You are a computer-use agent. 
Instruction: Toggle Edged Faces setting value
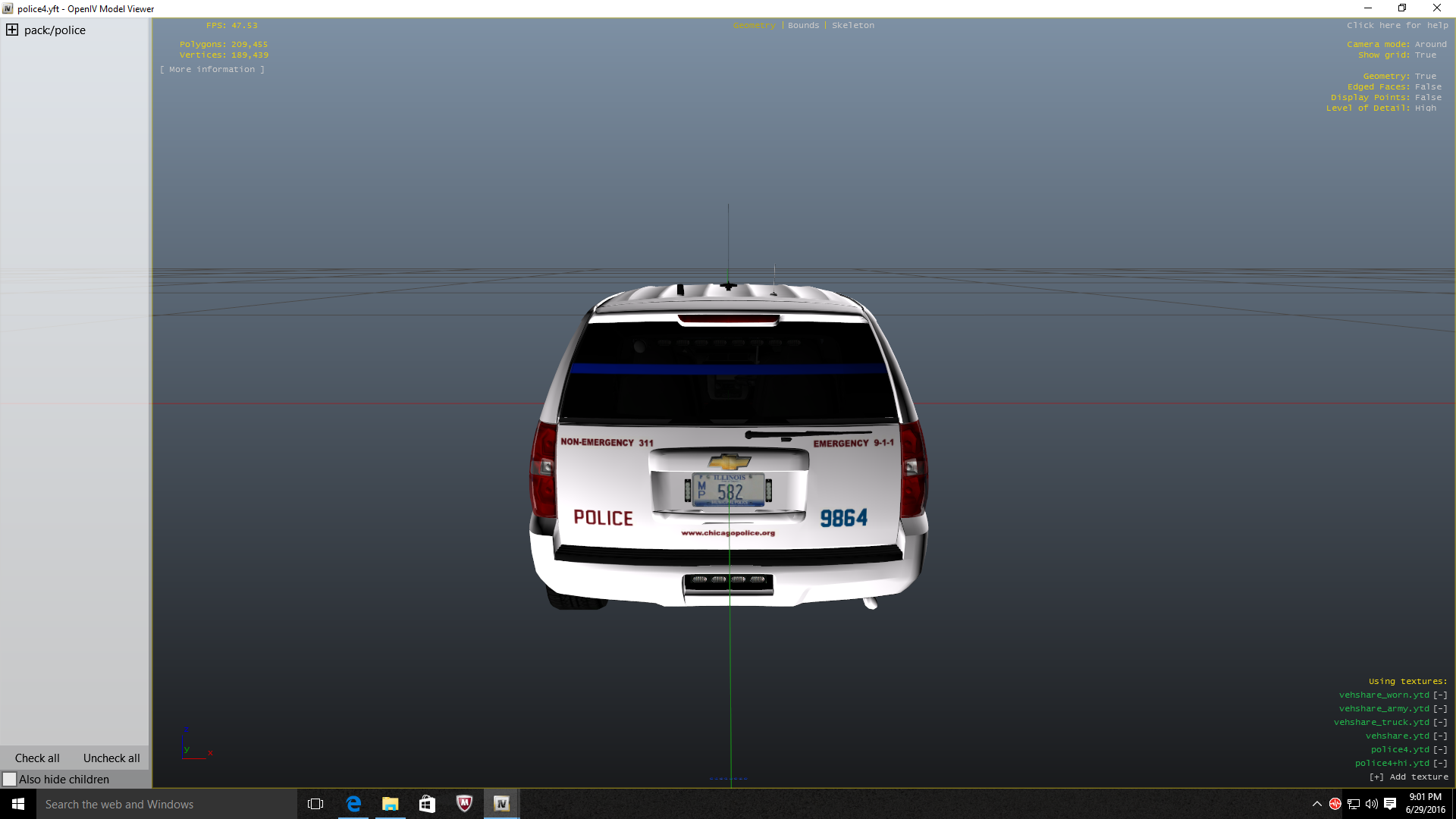click(1428, 87)
